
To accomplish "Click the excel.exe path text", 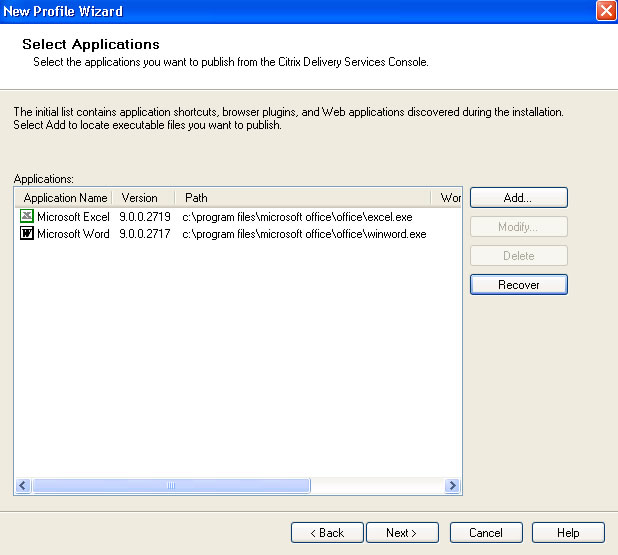I will point(297,217).
